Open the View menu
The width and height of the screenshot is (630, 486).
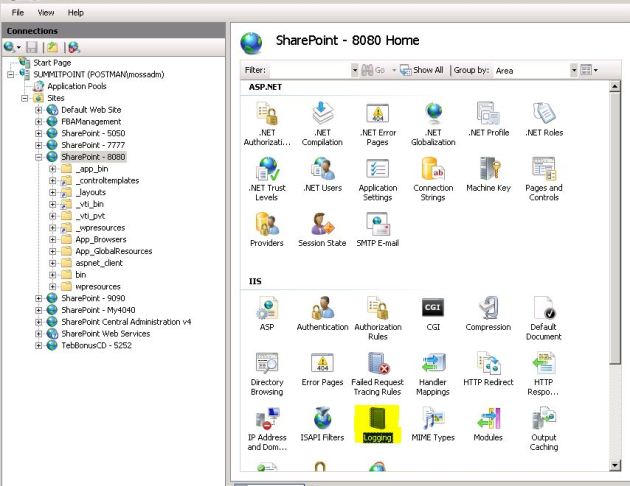[x=46, y=12]
